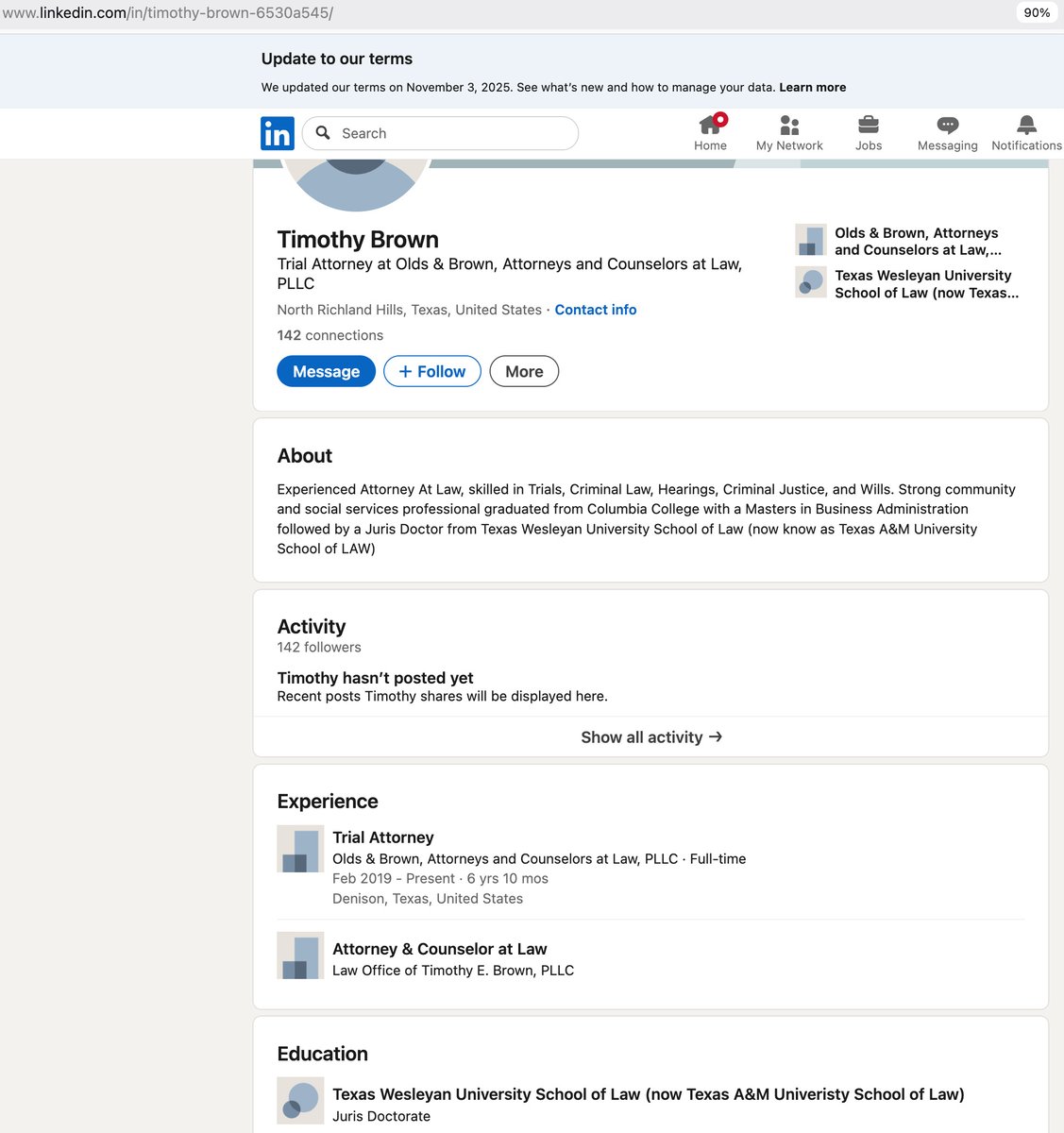
Task: Open Olds & Brown, Attorneys company link
Action: (918, 241)
